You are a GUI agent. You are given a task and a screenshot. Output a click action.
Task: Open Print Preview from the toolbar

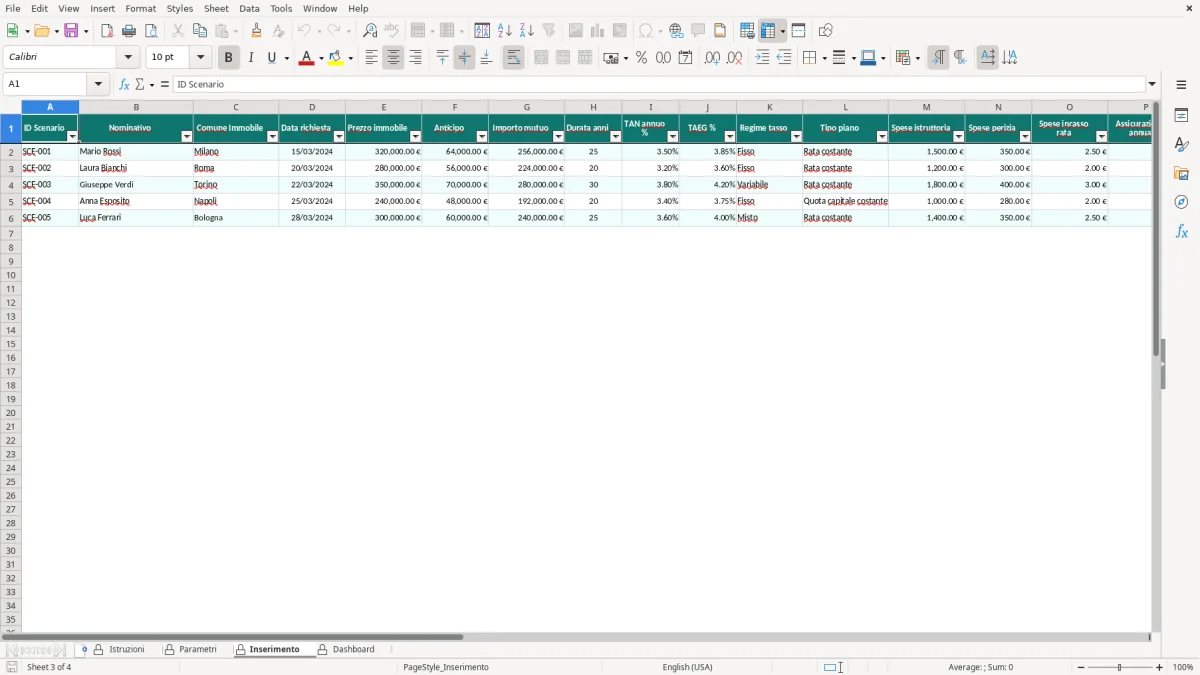[x=151, y=31]
